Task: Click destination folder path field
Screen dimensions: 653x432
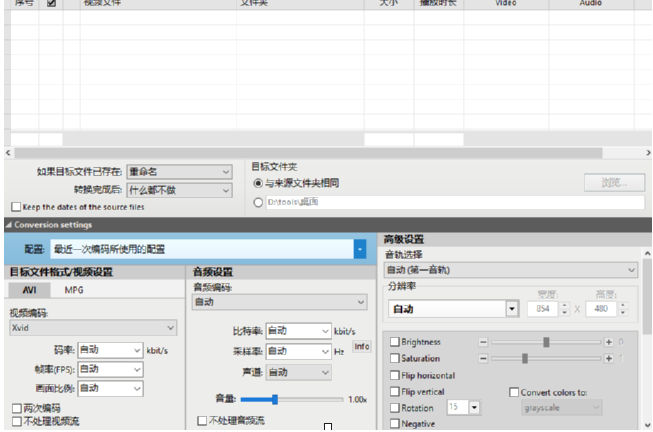Action: tap(455, 202)
